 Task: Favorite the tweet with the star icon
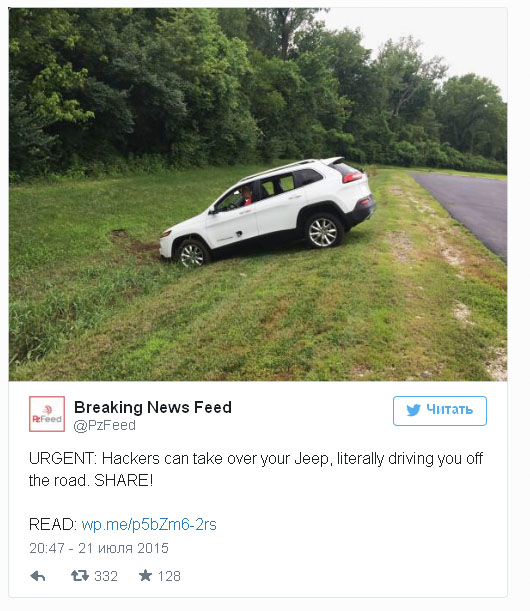point(145,575)
